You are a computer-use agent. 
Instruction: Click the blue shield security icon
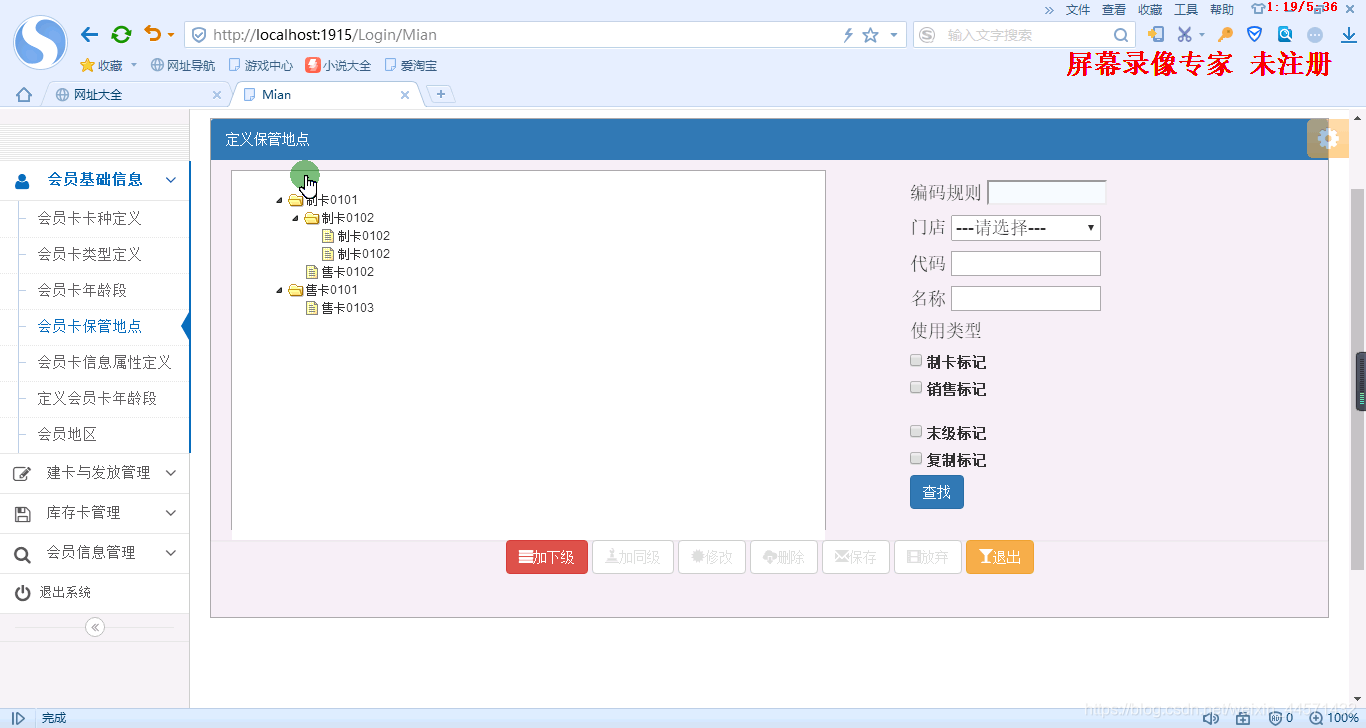pyautogui.click(x=1254, y=34)
